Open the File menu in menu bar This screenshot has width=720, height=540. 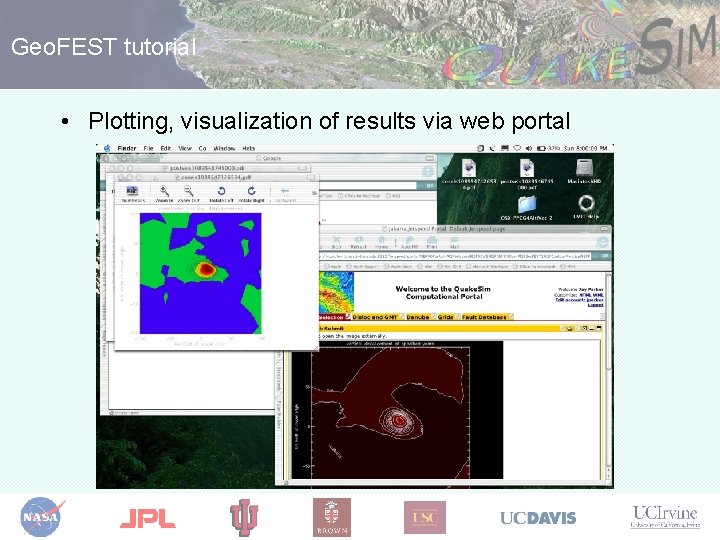(x=148, y=148)
